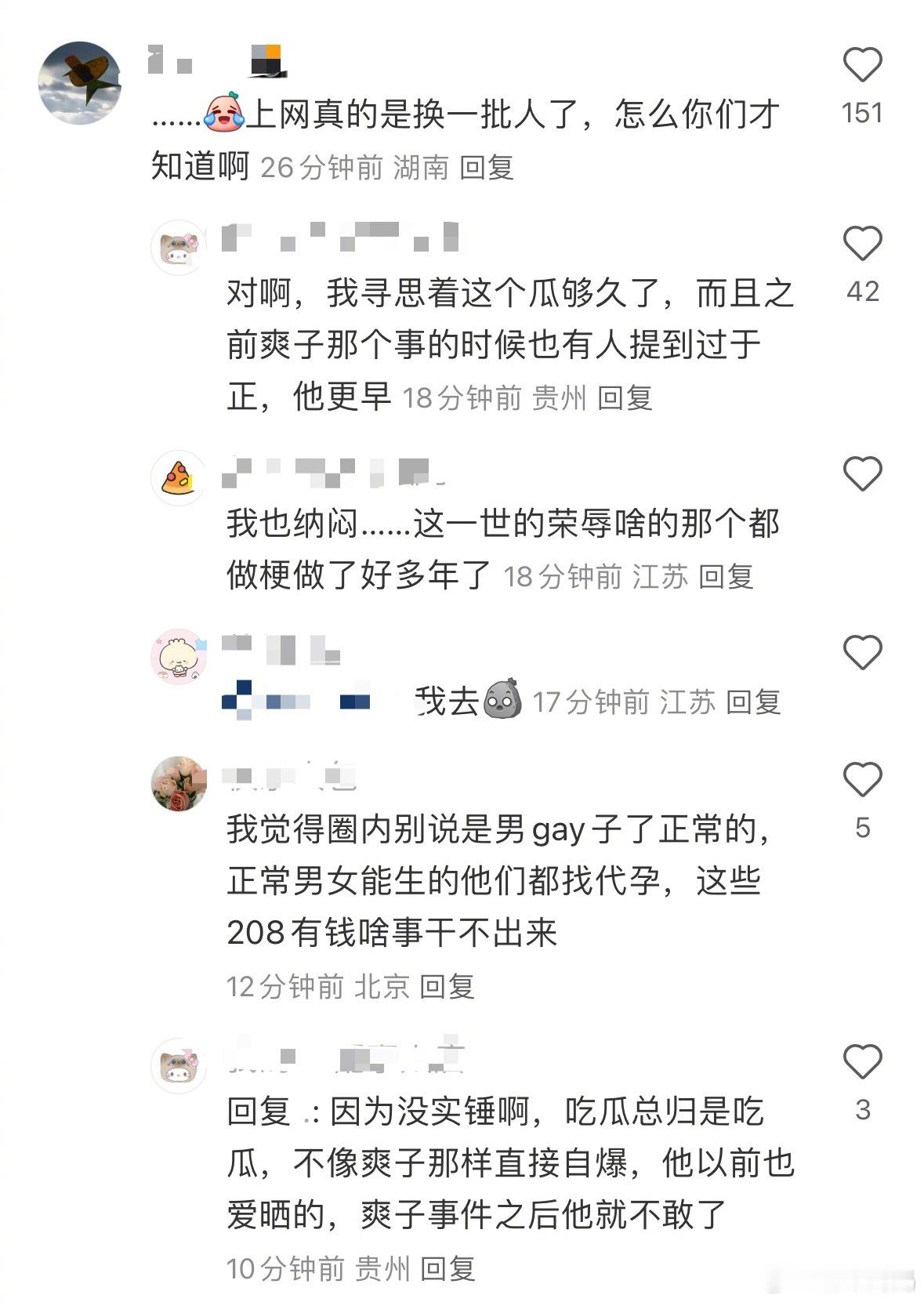The height and width of the screenshot is (1302, 924).
Task: Like the Beijing comment with 5 likes
Action: click(862, 779)
